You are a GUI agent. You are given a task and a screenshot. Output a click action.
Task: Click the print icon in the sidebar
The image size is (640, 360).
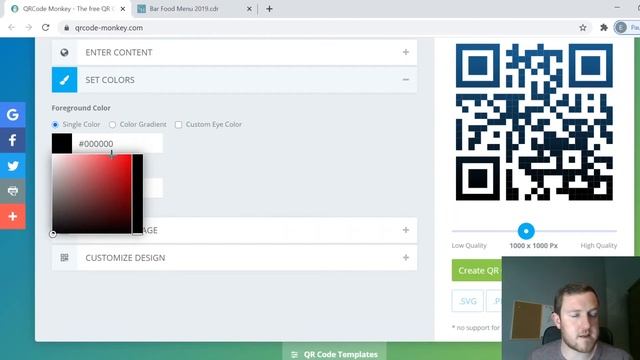click(13, 191)
